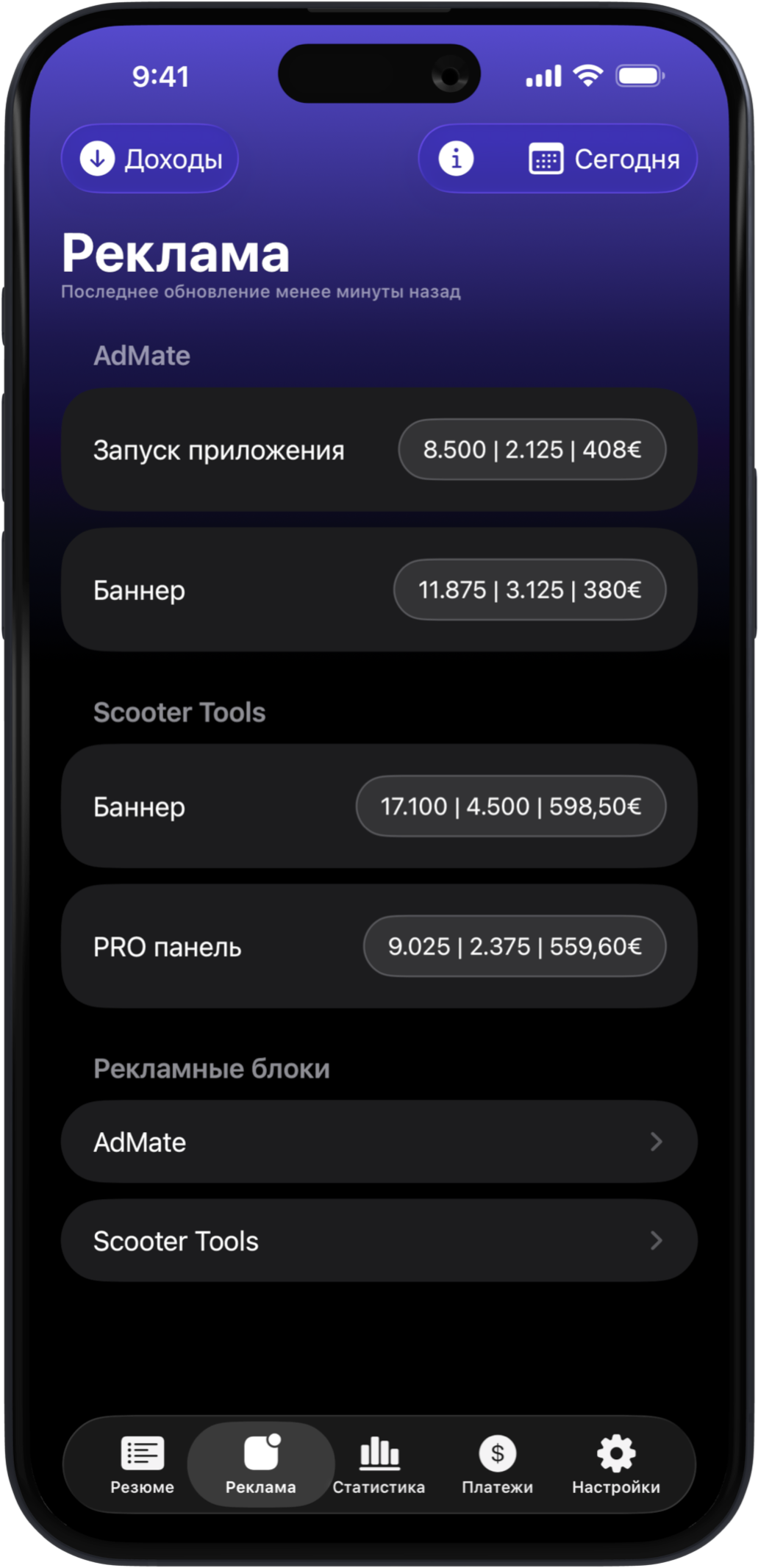Image resolution: width=758 pixels, height=1568 pixels.
Task: Select the Реклама tab icon
Action: pos(261,1453)
